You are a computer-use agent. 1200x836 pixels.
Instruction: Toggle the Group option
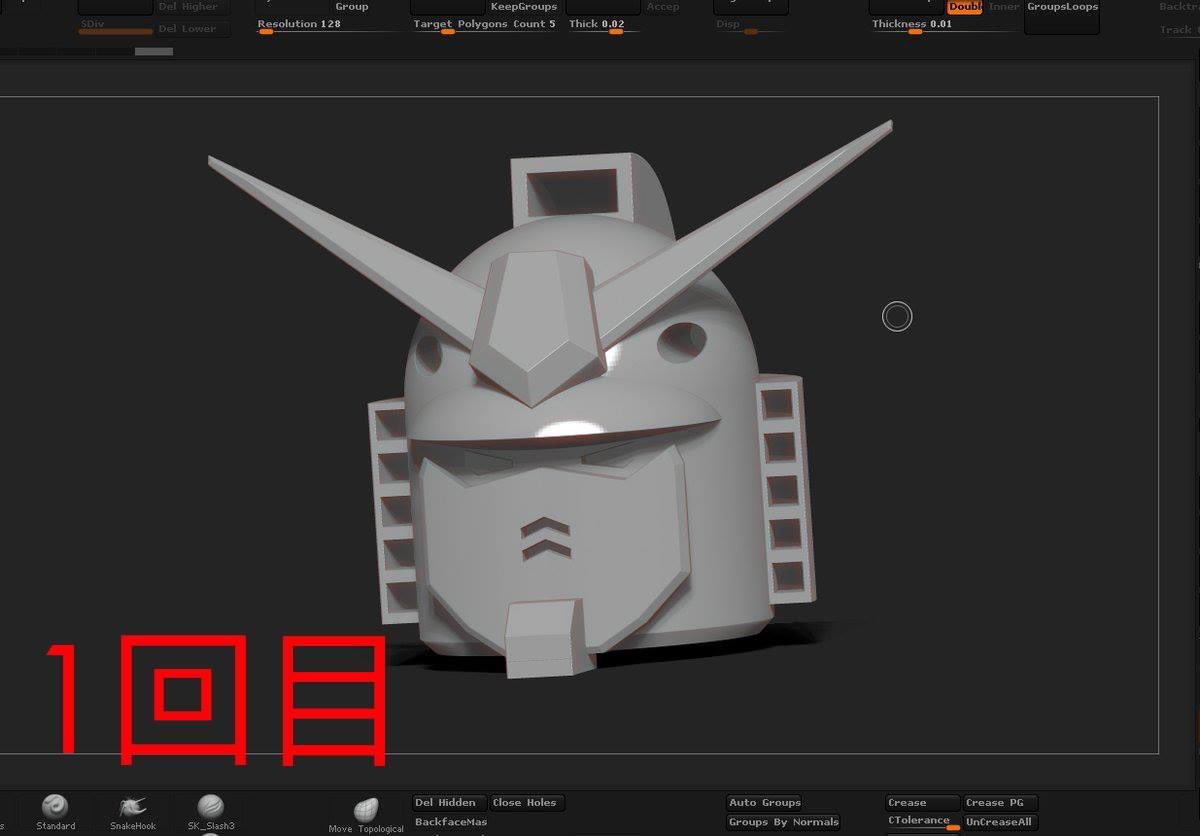[x=351, y=7]
